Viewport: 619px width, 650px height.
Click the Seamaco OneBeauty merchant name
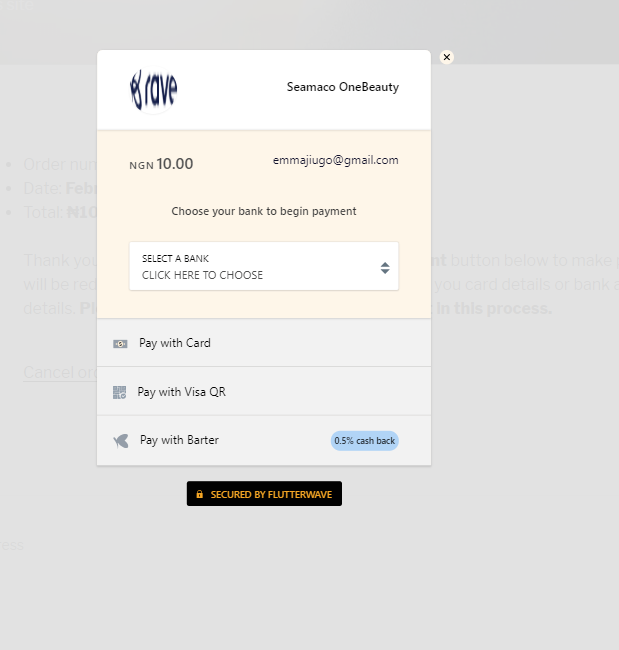(342, 87)
